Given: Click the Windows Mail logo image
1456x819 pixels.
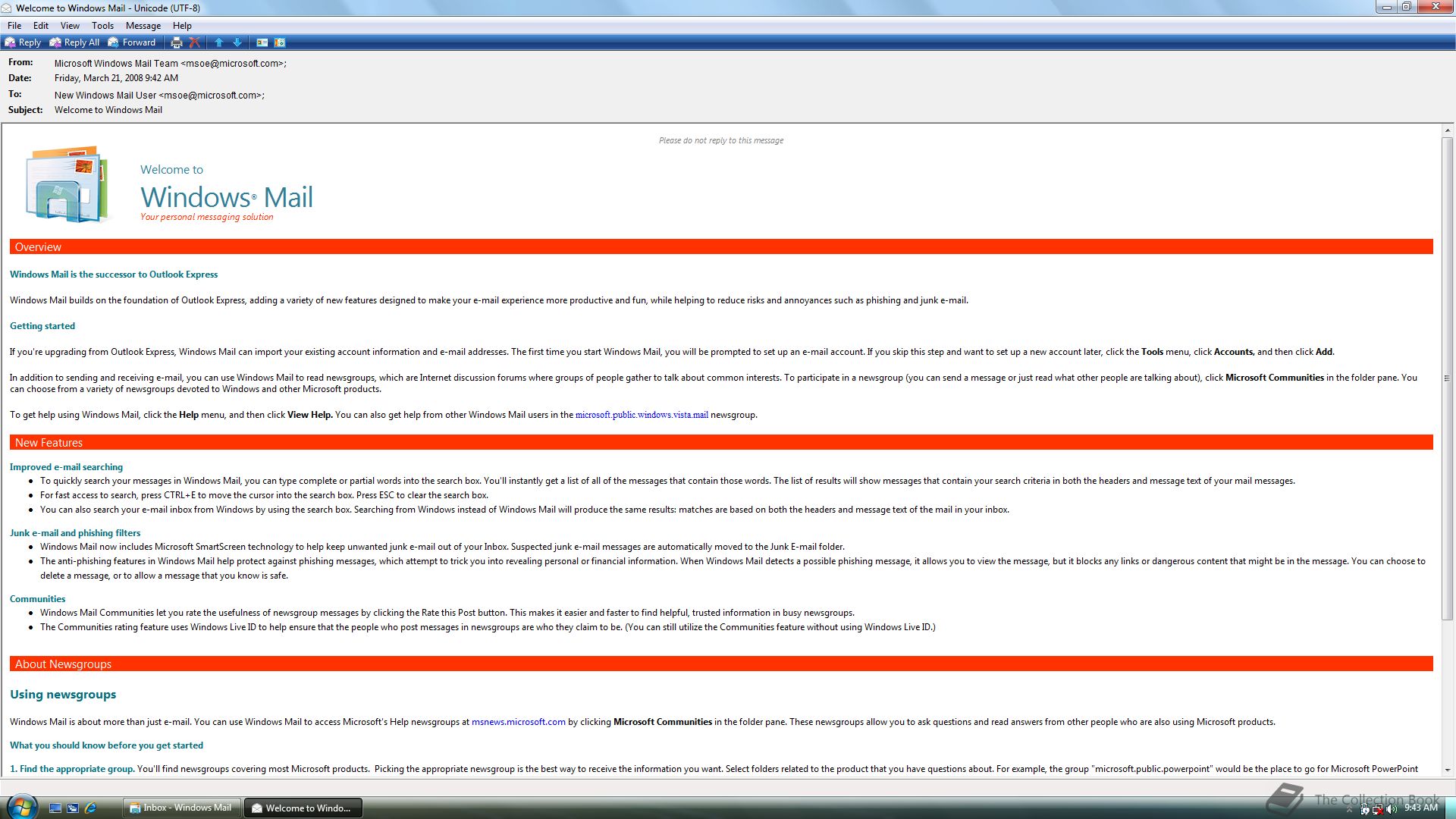Looking at the screenshot, I should pos(67,184).
